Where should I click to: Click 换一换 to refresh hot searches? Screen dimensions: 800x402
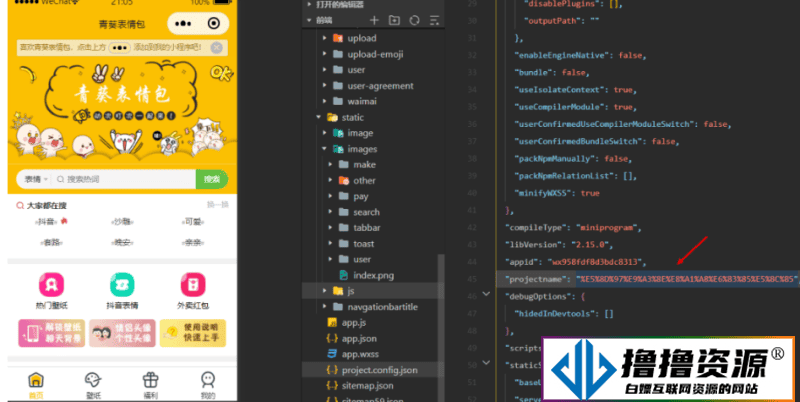pyautogui.click(x=218, y=205)
